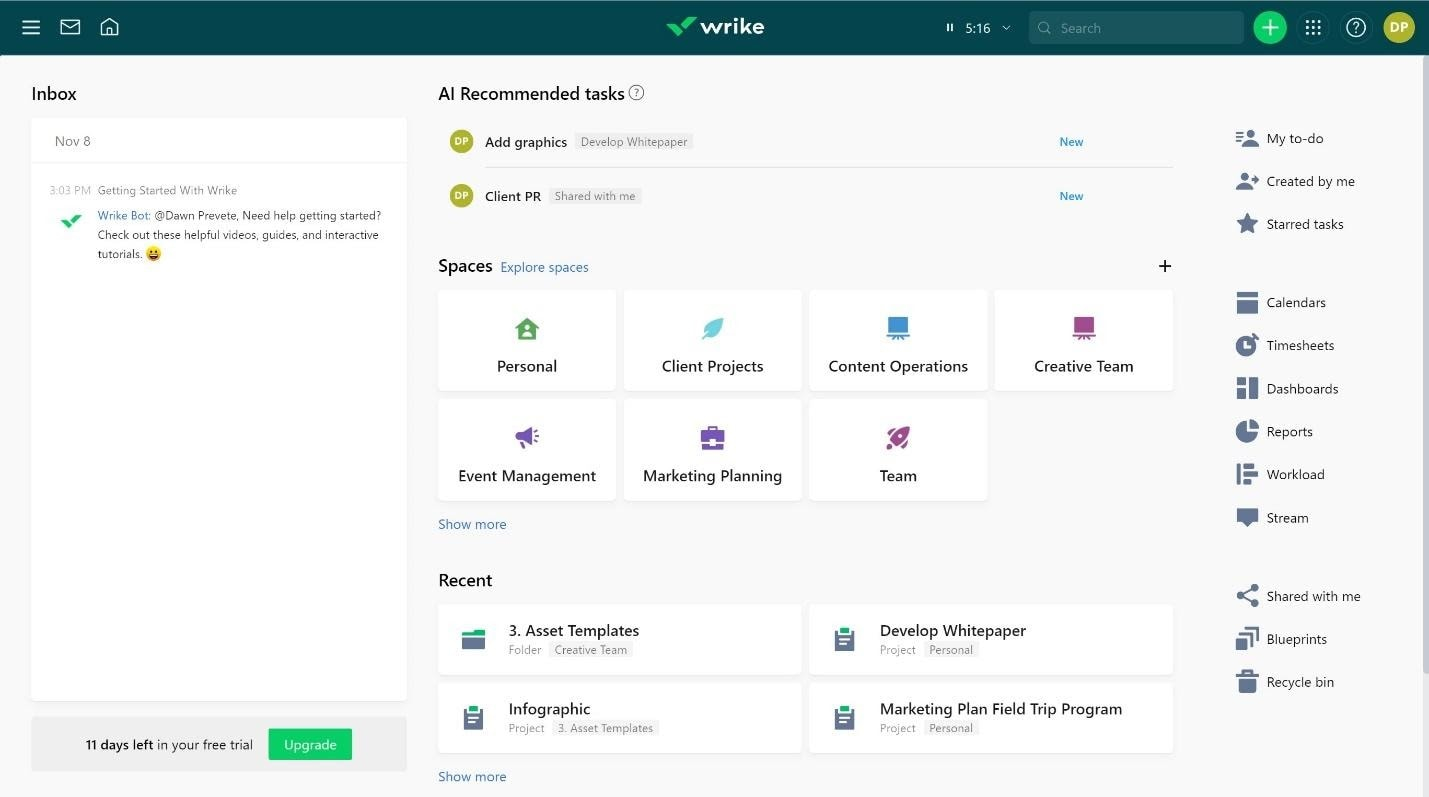Expand the timer dropdown arrow
This screenshot has height=797, width=1429.
point(1006,28)
